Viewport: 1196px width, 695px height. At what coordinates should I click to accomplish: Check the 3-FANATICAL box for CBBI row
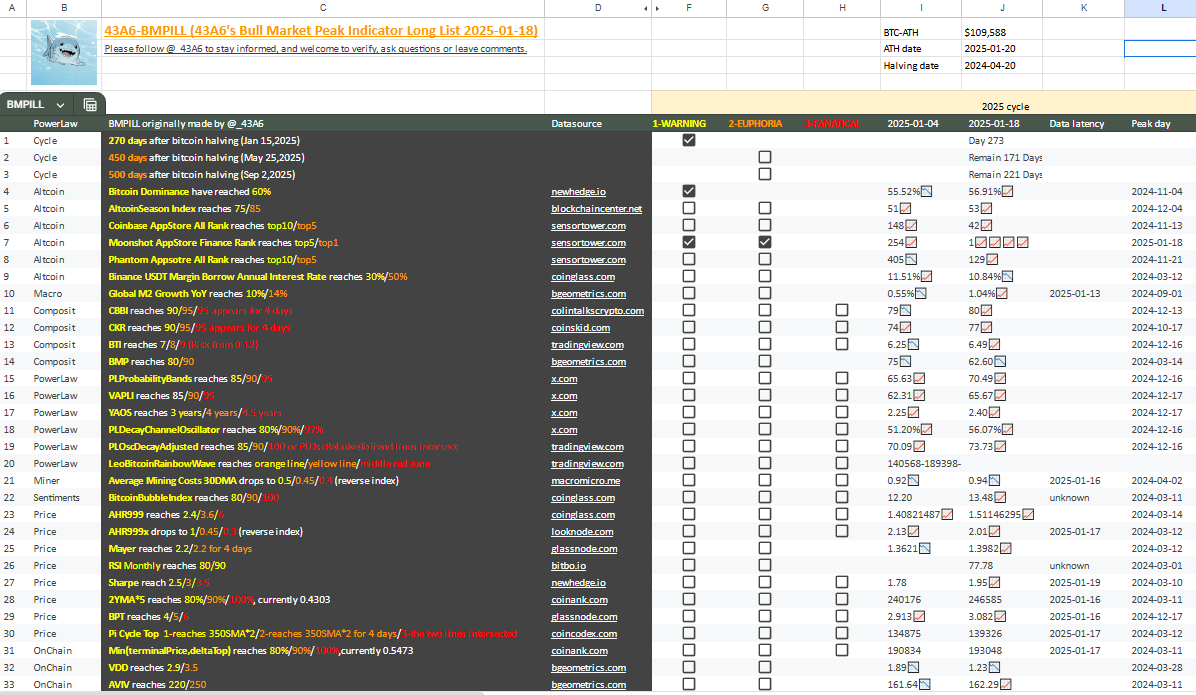coord(841,310)
